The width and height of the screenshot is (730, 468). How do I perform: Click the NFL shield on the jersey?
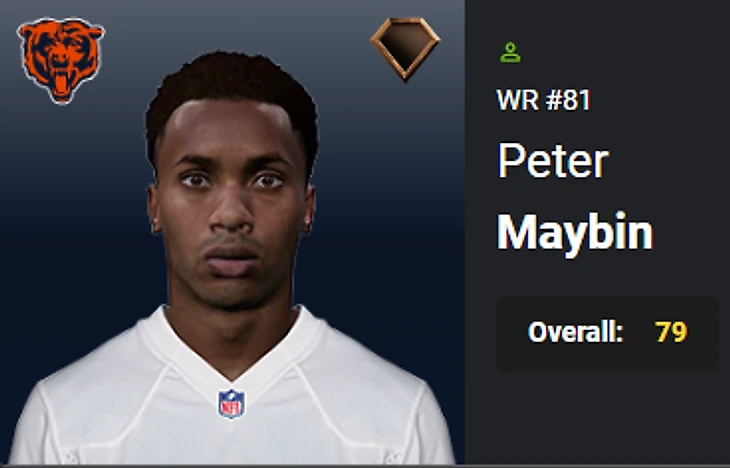(231, 404)
